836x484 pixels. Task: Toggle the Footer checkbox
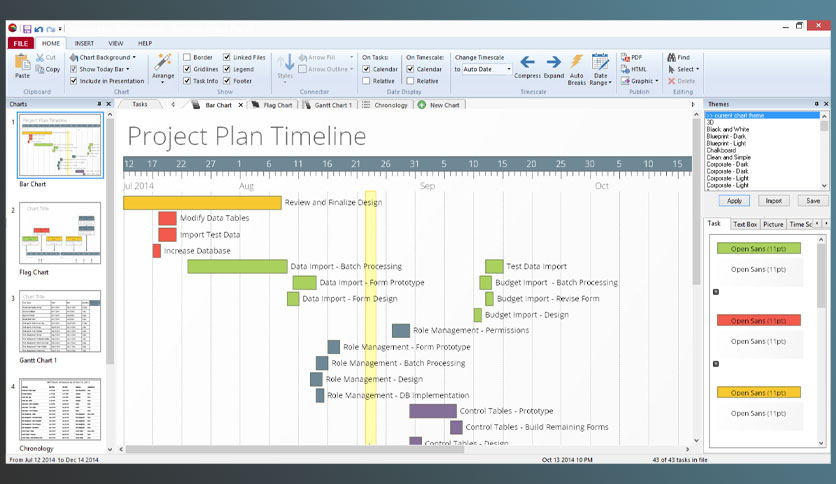(227, 80)
